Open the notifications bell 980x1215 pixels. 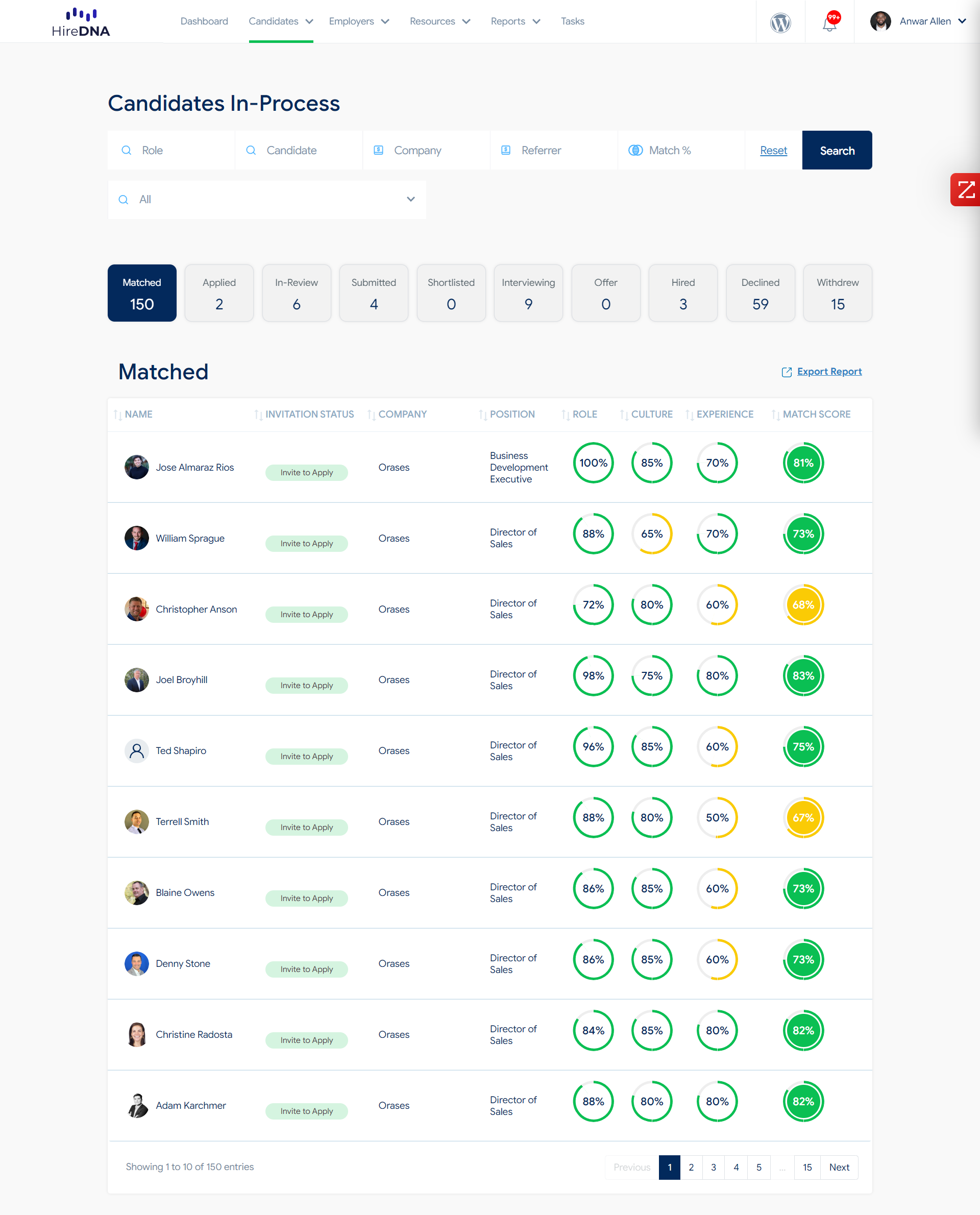[829, 22]
